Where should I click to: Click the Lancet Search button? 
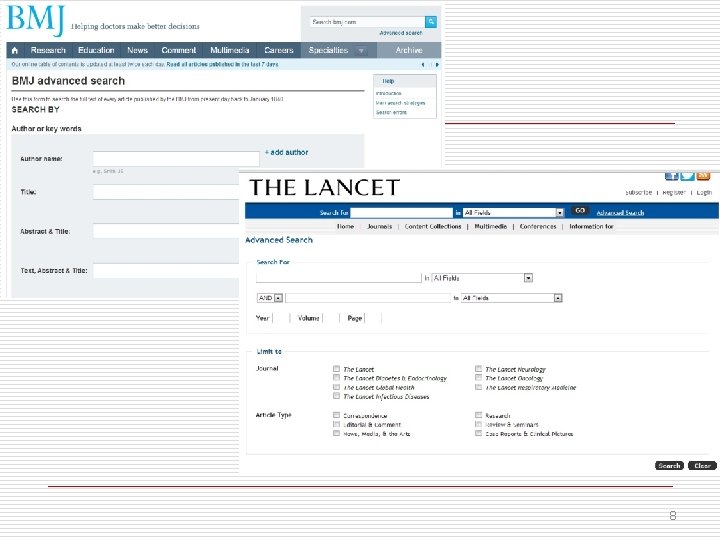pyautogui.click(x=669, y=466)
